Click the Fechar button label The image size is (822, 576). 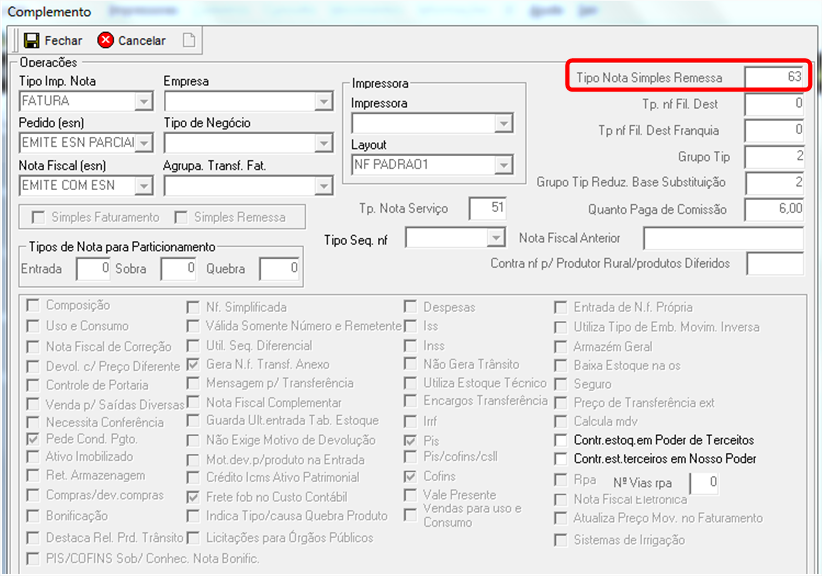(63, 40)
